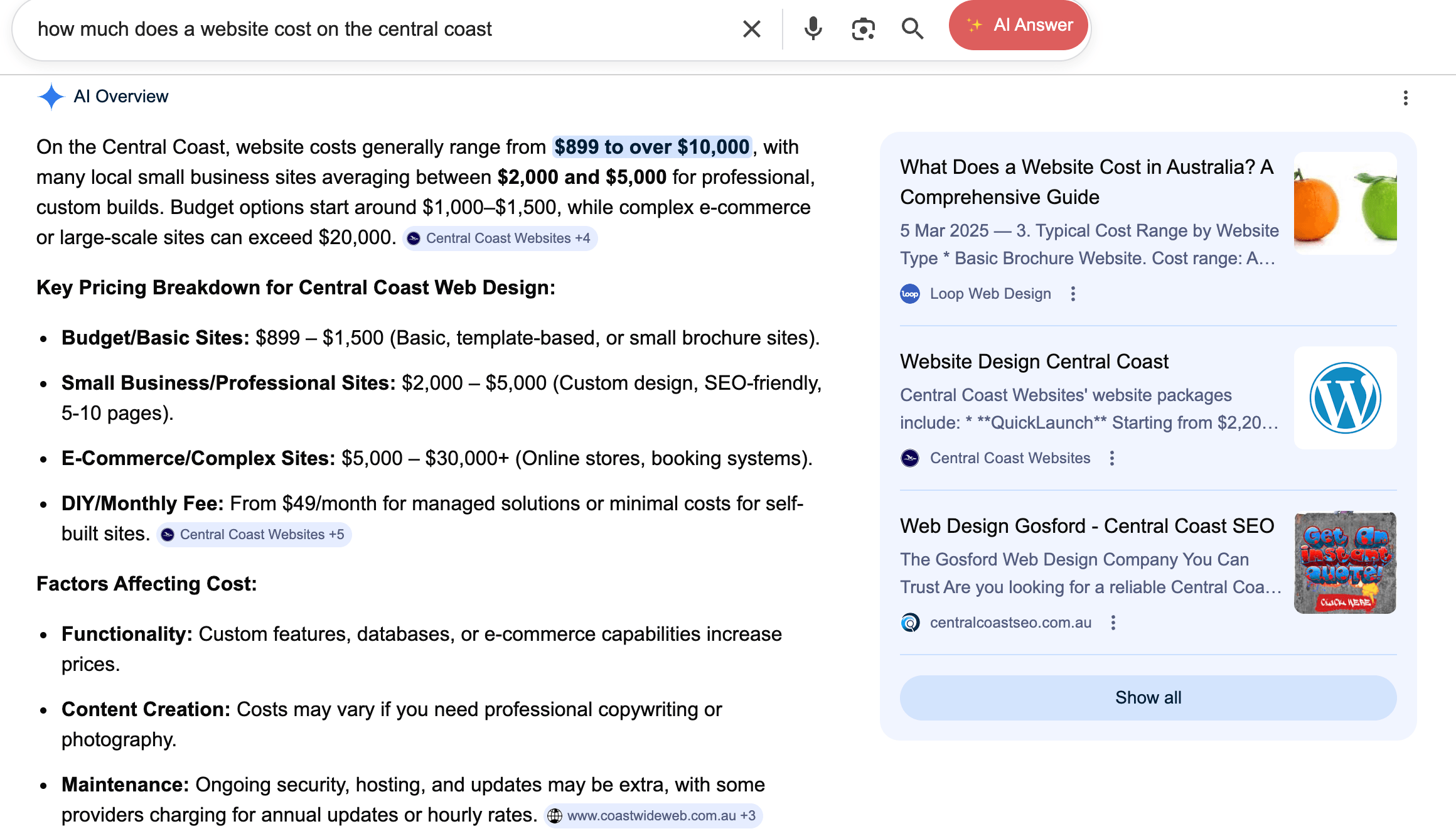The image size is (1456, 836).
Task: Open Central Coast Websites result options menu
Action: coord(1112,458)
